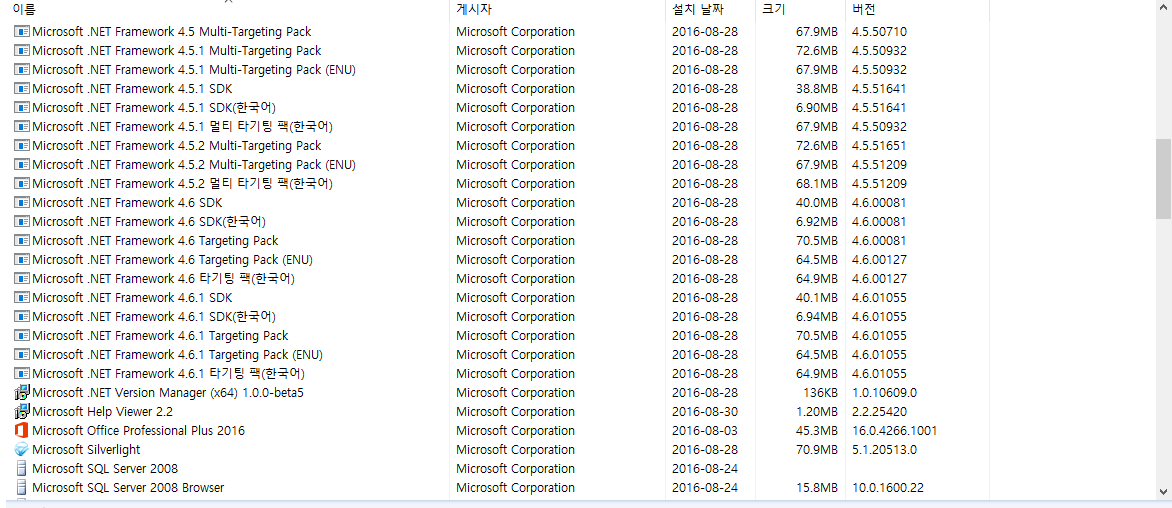1172x508 pixels.
Task: Select the Microsoft .NET Framework 4.5.1 SDK row
Action: tap(132, 89)
